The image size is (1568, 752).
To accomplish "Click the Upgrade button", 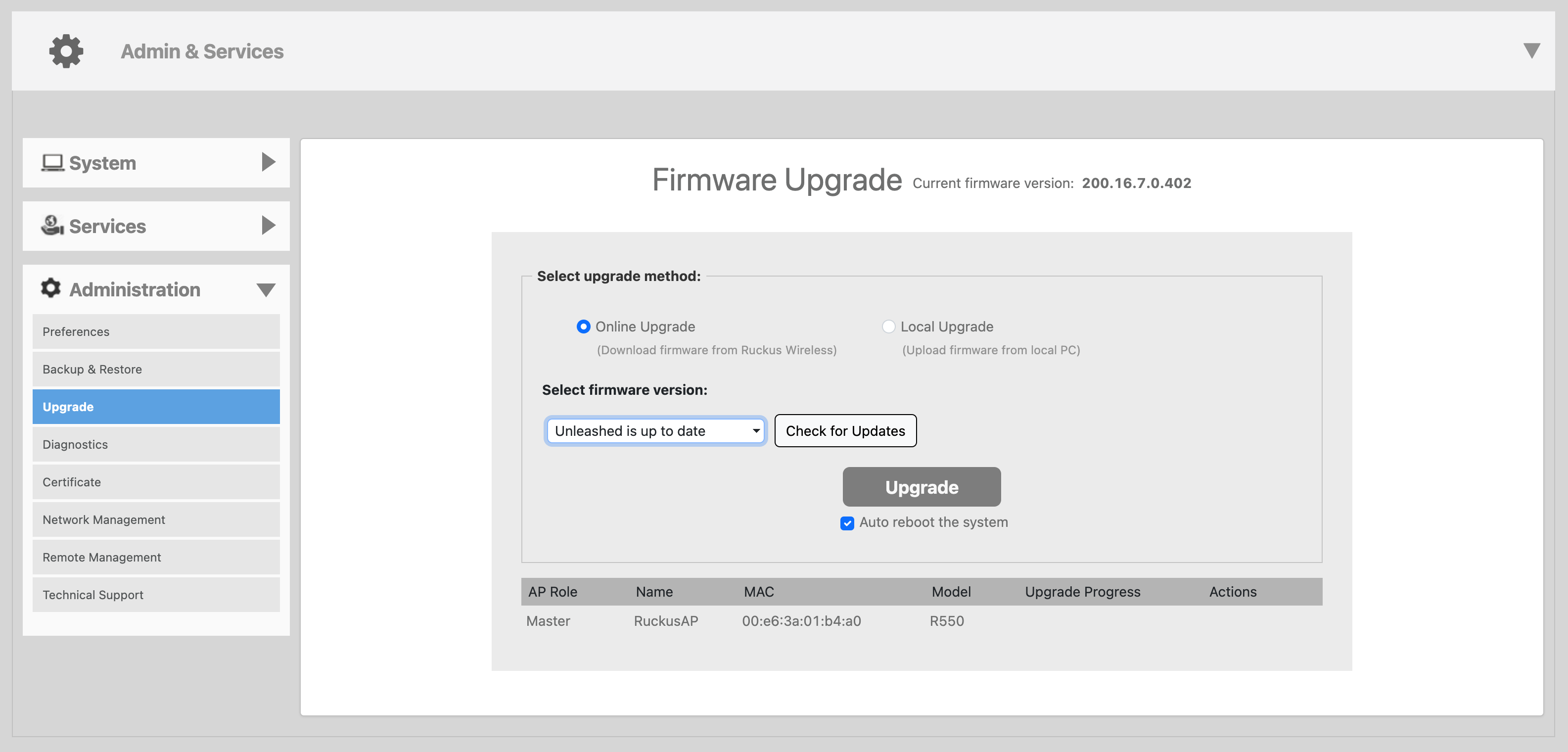I will click(x=921, y=486).
